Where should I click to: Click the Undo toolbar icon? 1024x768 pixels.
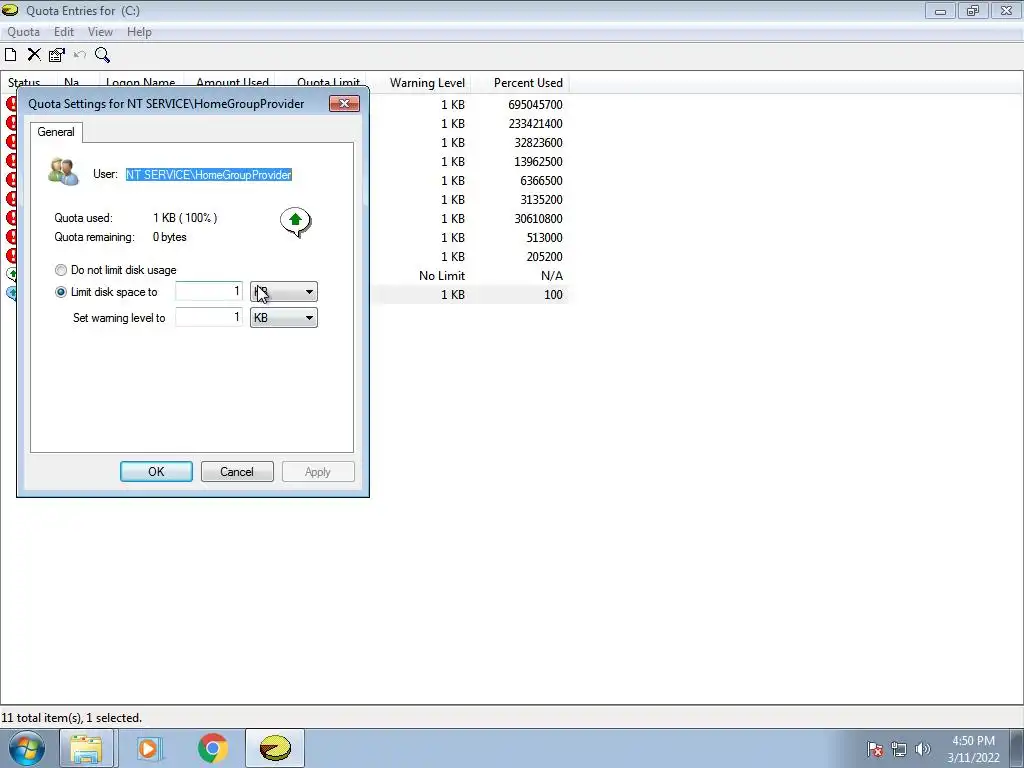(80, 55)
